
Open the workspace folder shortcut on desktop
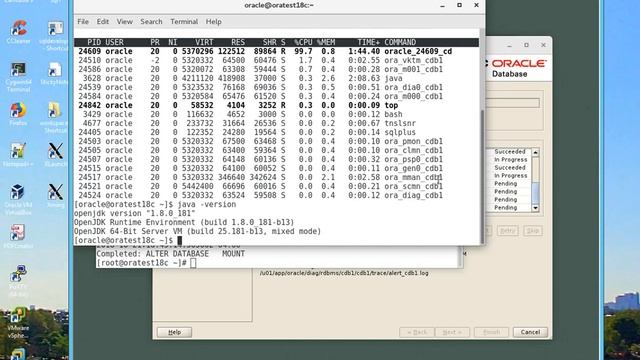[55, 118]
